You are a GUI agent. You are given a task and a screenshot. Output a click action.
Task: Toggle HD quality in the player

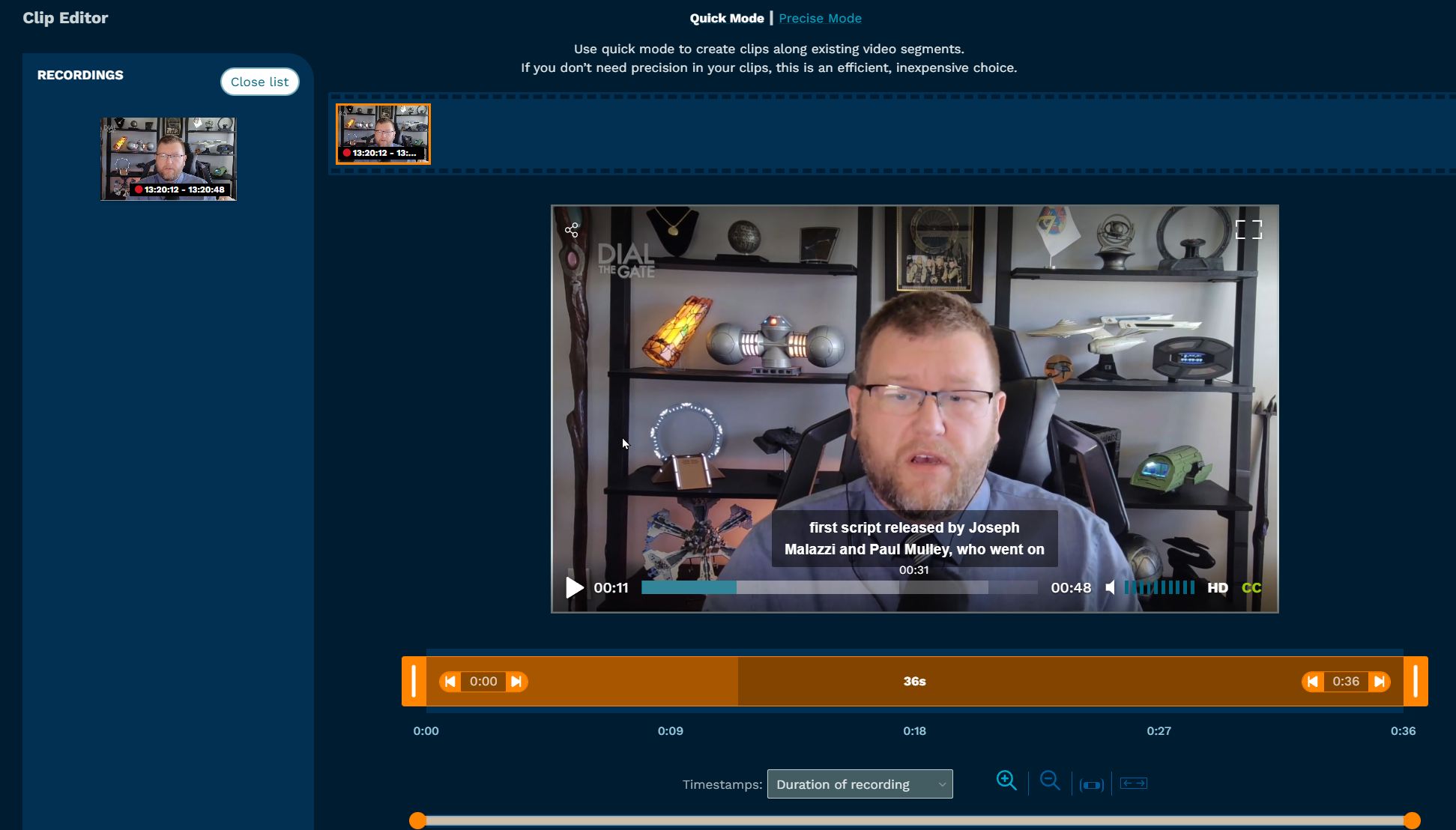1218,588
